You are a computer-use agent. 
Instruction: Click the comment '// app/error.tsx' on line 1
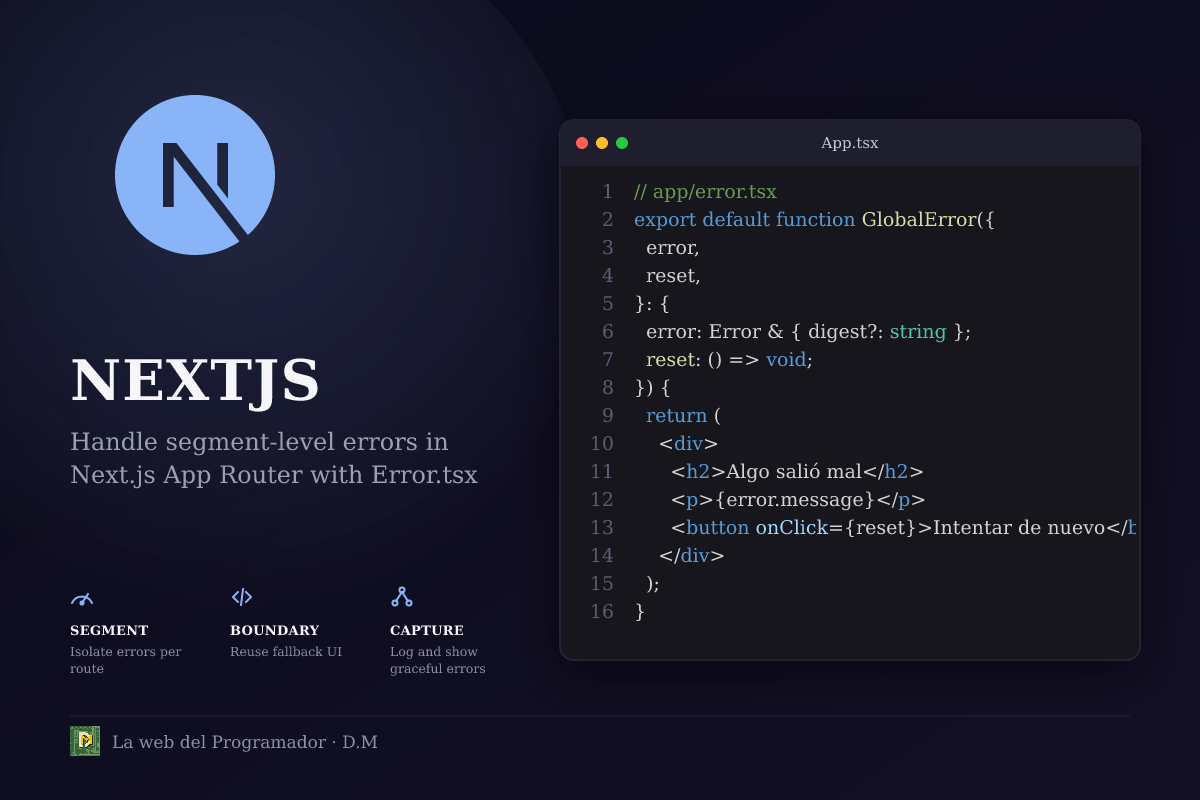tap(705, 191)
